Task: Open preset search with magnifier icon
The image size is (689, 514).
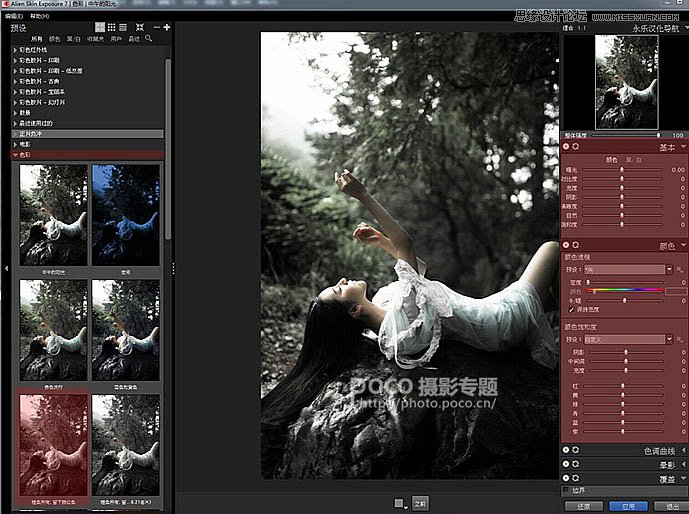Action: (149, 38)
